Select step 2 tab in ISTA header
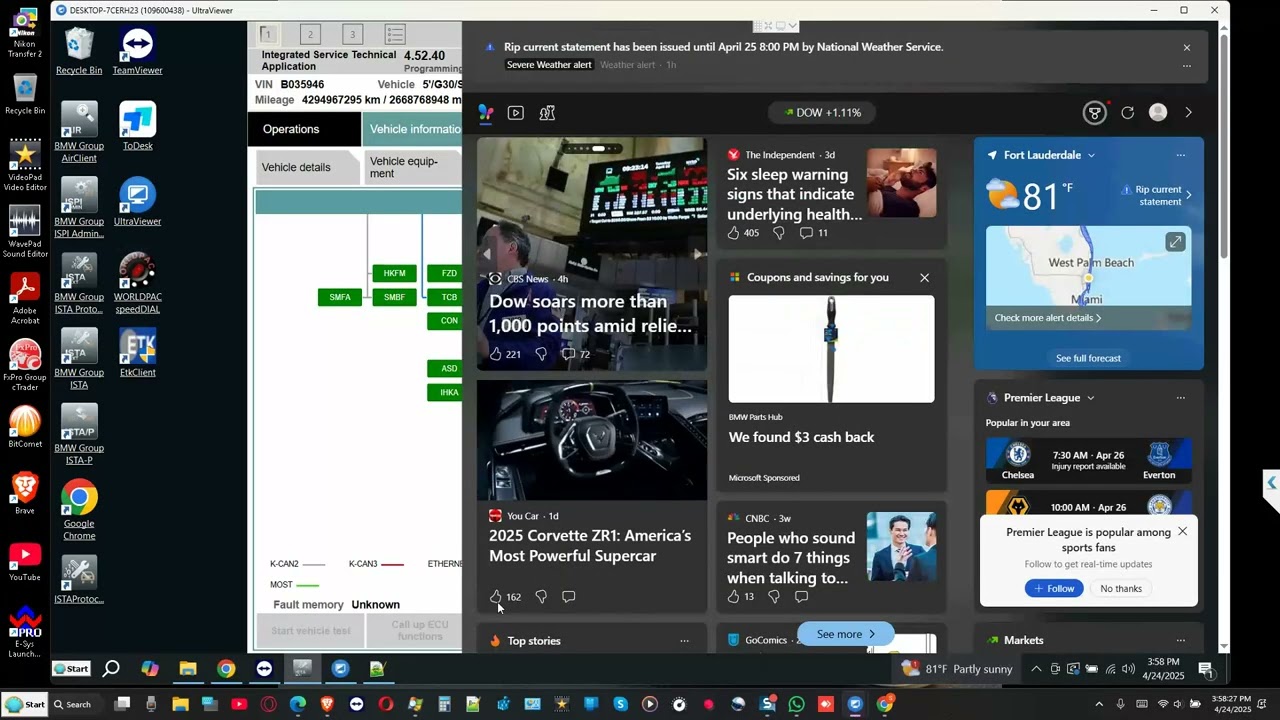Image resolution: width=1280 pixels, height=720 pixels. 310,35
